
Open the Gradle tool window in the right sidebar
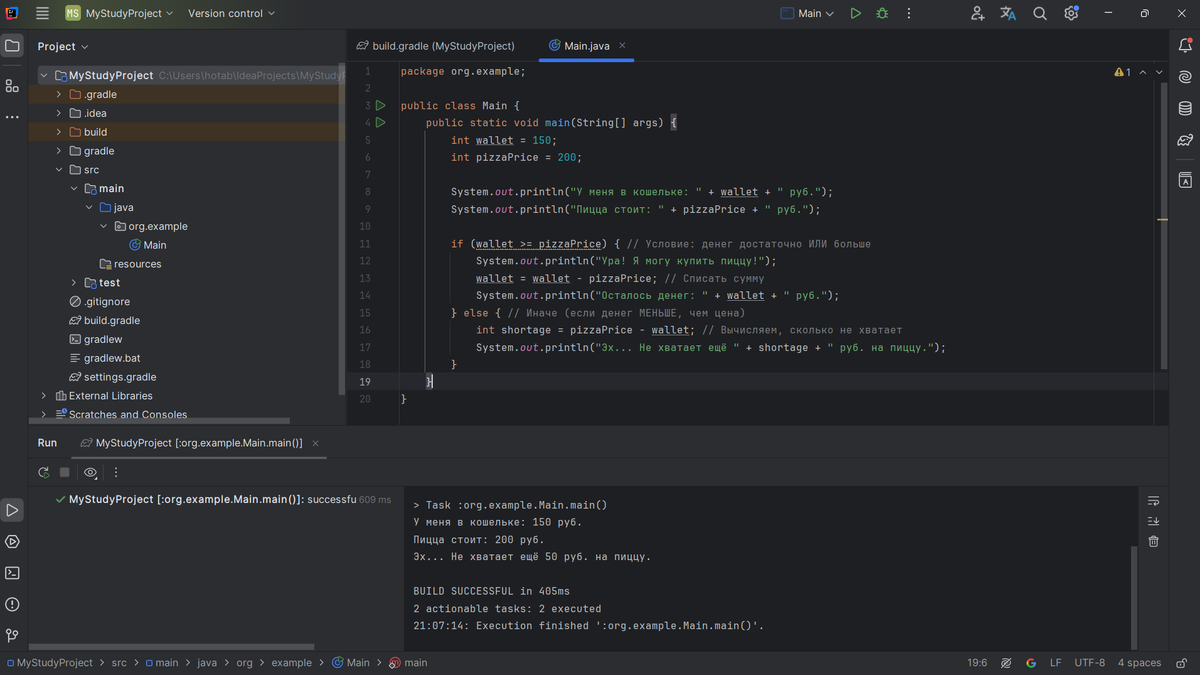1185,140
